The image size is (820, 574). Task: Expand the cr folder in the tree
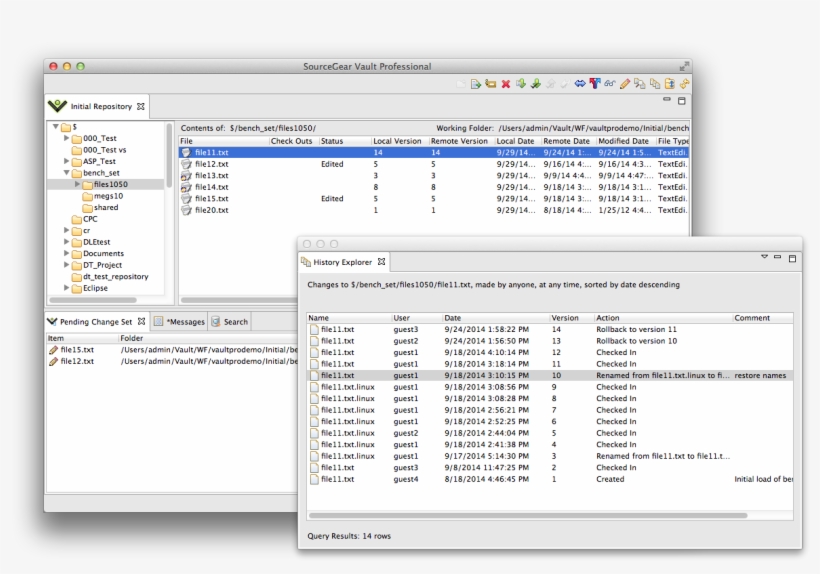coord(66,230)
